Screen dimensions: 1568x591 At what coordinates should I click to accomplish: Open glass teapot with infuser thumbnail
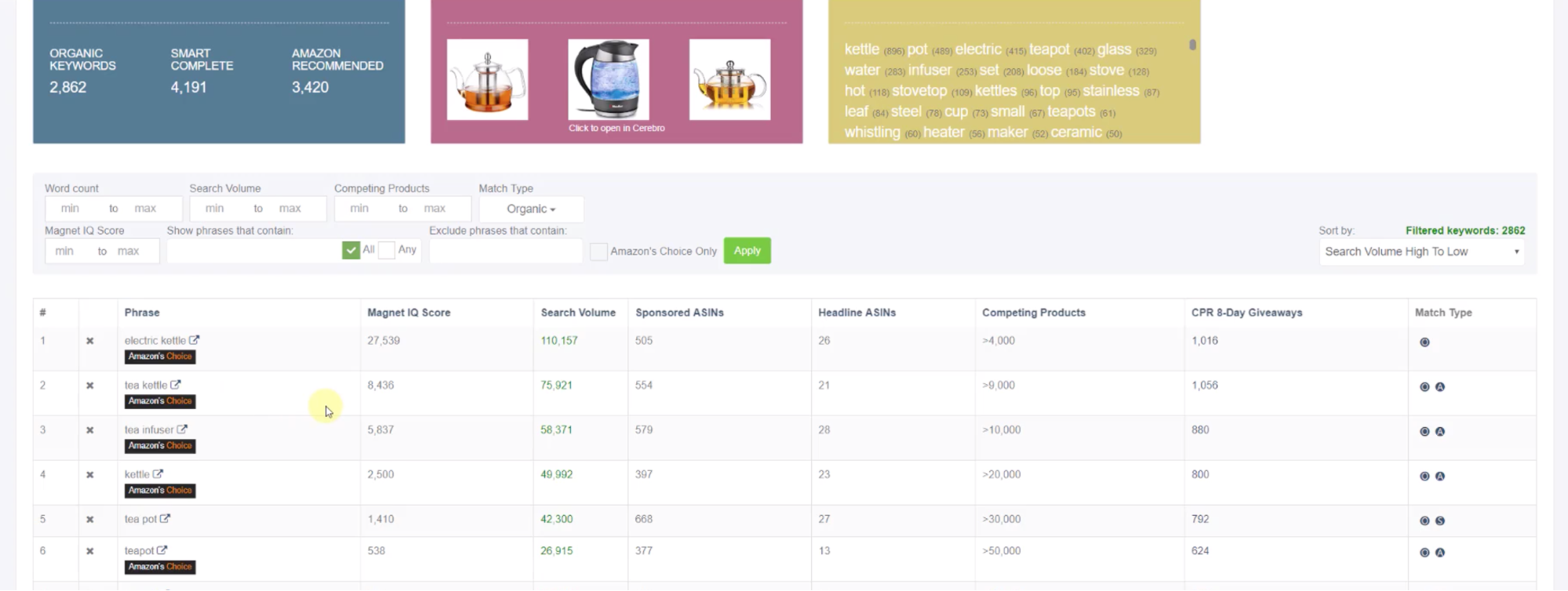click(487, 80)
